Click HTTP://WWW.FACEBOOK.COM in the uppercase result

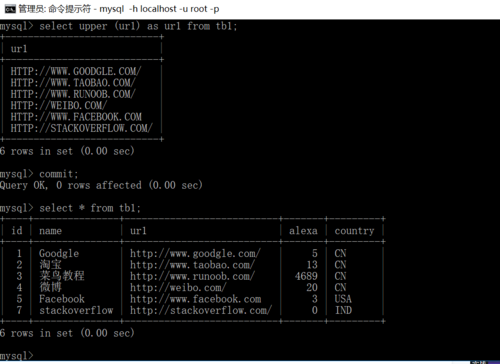pyautogui.click(x=76, y=117)
